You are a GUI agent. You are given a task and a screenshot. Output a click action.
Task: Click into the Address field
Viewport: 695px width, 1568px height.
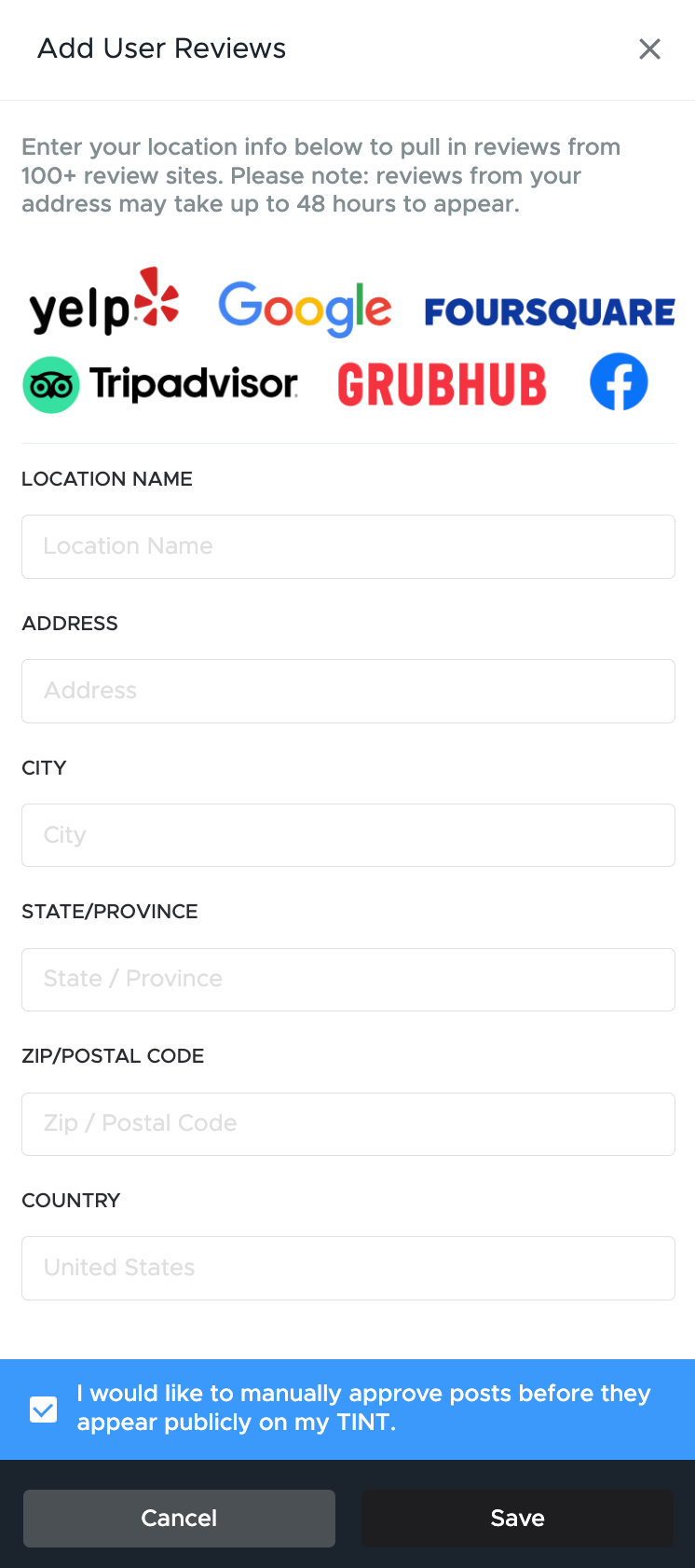(x=348, y=691)
